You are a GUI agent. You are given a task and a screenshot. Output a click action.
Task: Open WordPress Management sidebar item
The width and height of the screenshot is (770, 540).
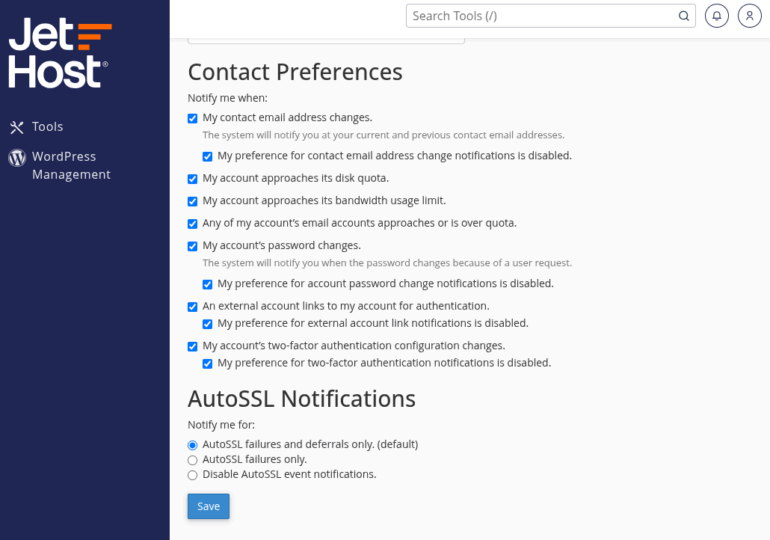click(x=70, y=165)
